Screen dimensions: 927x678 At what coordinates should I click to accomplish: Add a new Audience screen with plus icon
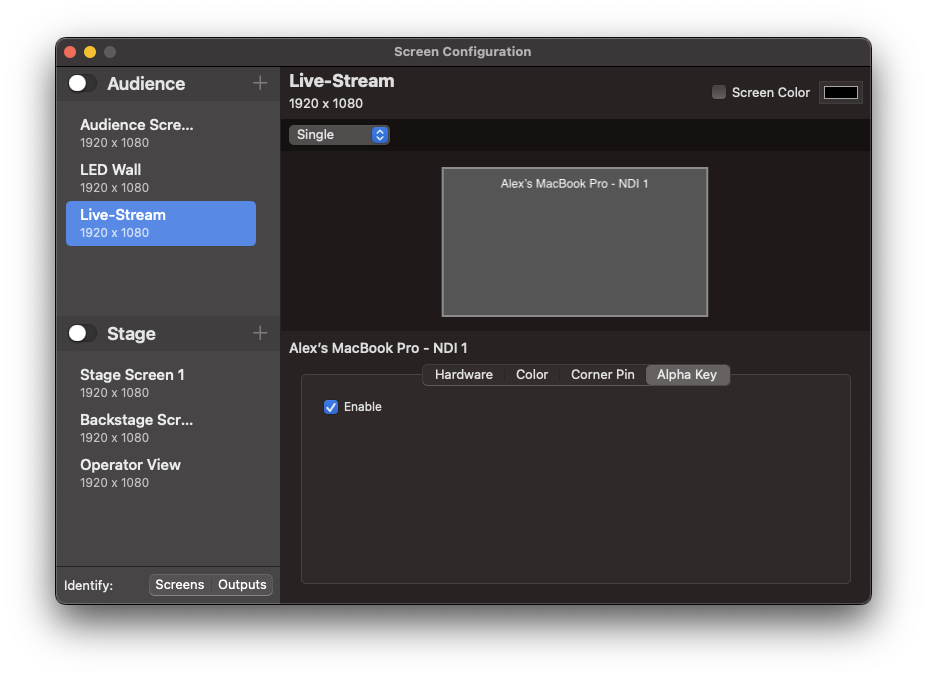click(260, 83)
